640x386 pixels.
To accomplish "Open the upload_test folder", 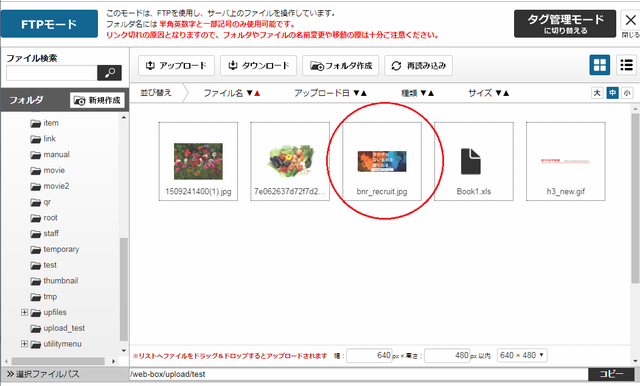I will (58, 328).
